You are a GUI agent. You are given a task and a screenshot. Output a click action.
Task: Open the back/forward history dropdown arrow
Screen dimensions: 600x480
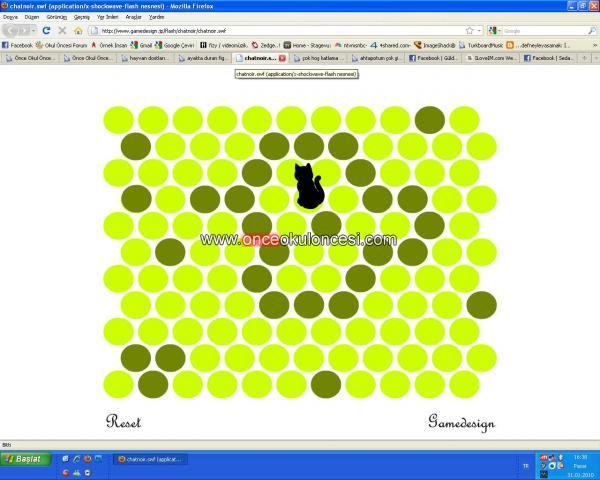click(34, 30)
